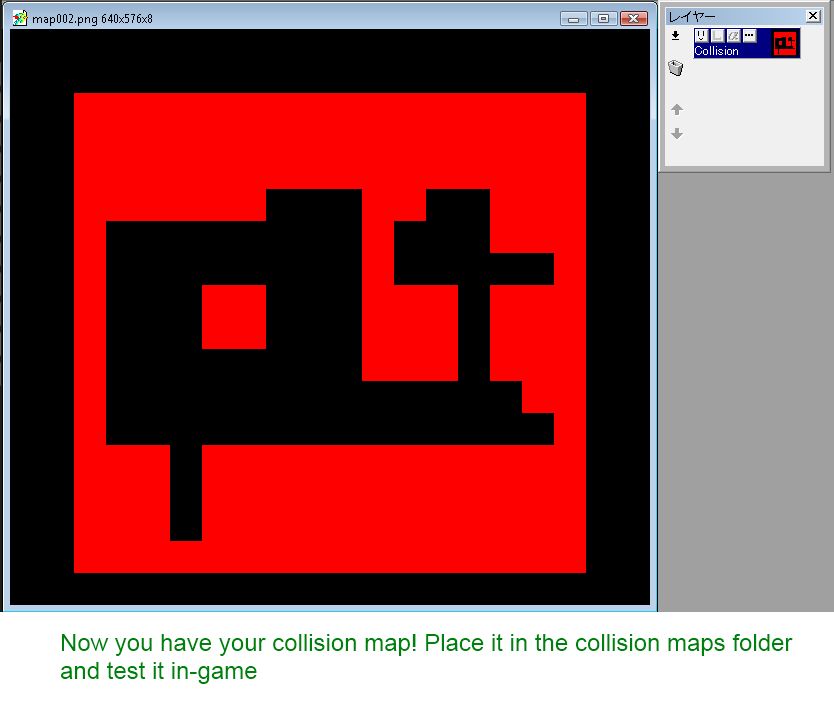
Task: Toggle the L lock button on Collision layer
Action: pos(717,36)
